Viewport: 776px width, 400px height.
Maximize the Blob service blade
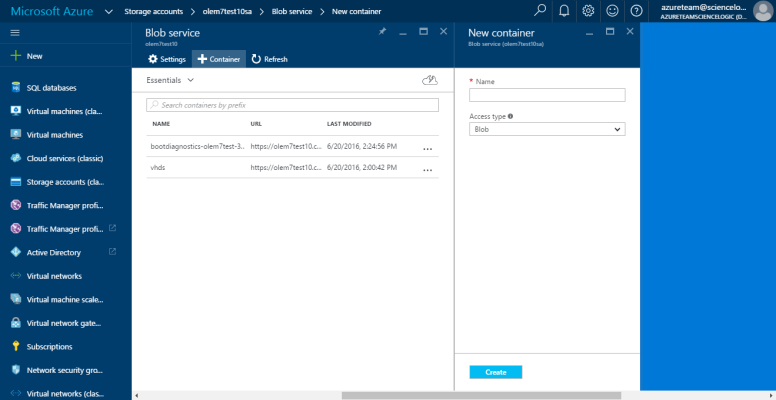click(x=423, y=31)
